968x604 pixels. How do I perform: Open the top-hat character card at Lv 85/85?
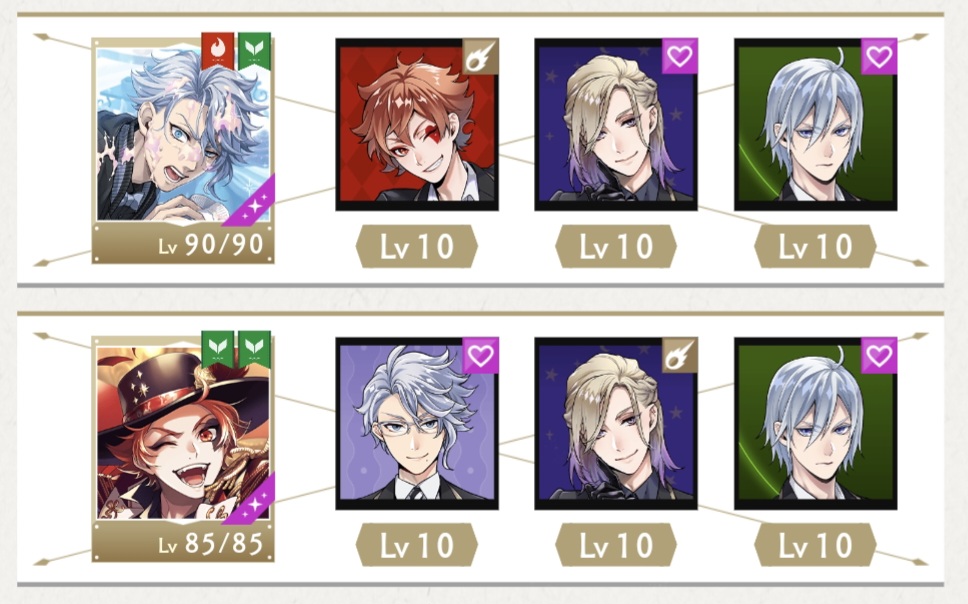pos(183,449)
